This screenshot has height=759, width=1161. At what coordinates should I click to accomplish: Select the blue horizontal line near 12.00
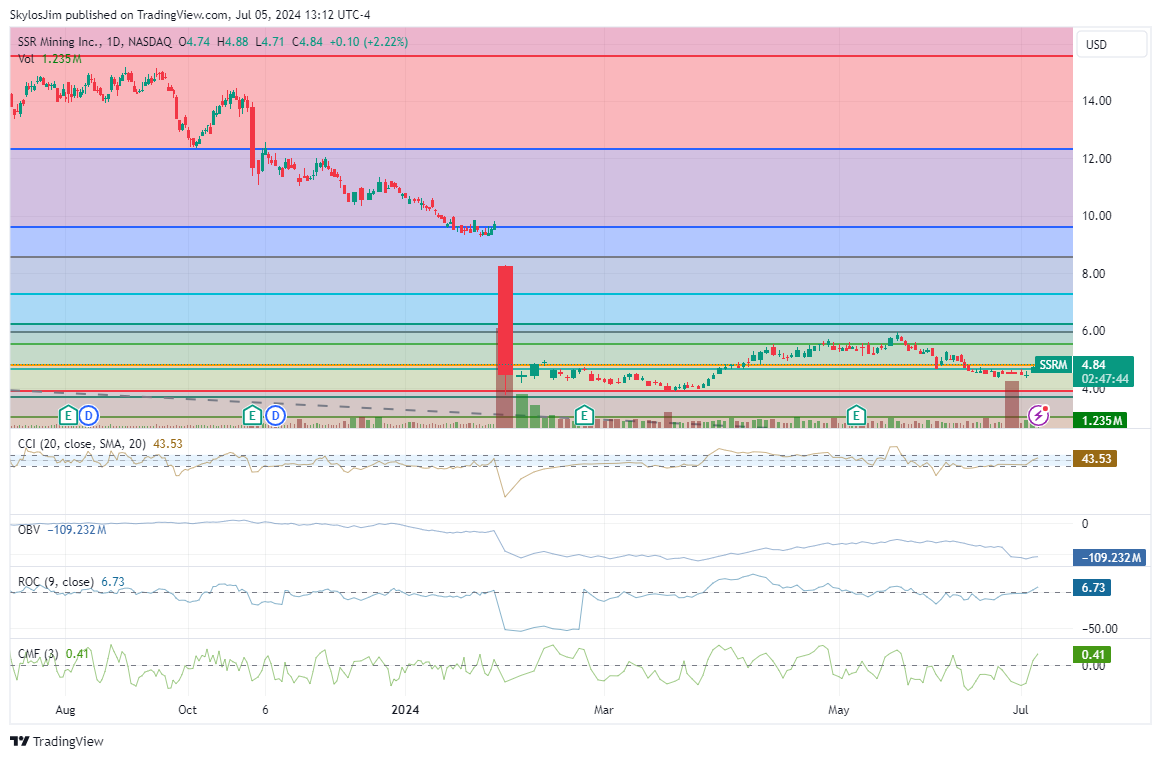pyautogui.click(x=541, y=149)
